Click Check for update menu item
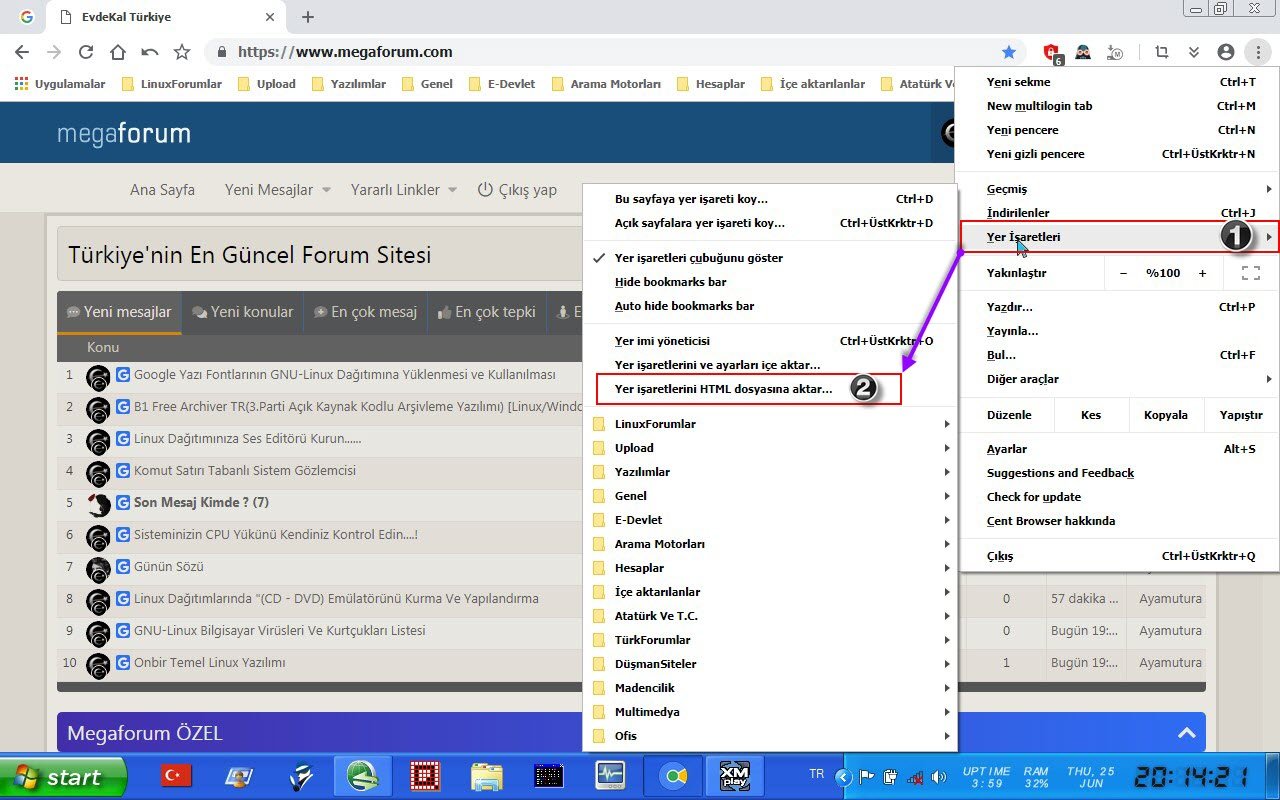 pos(1117,497)
